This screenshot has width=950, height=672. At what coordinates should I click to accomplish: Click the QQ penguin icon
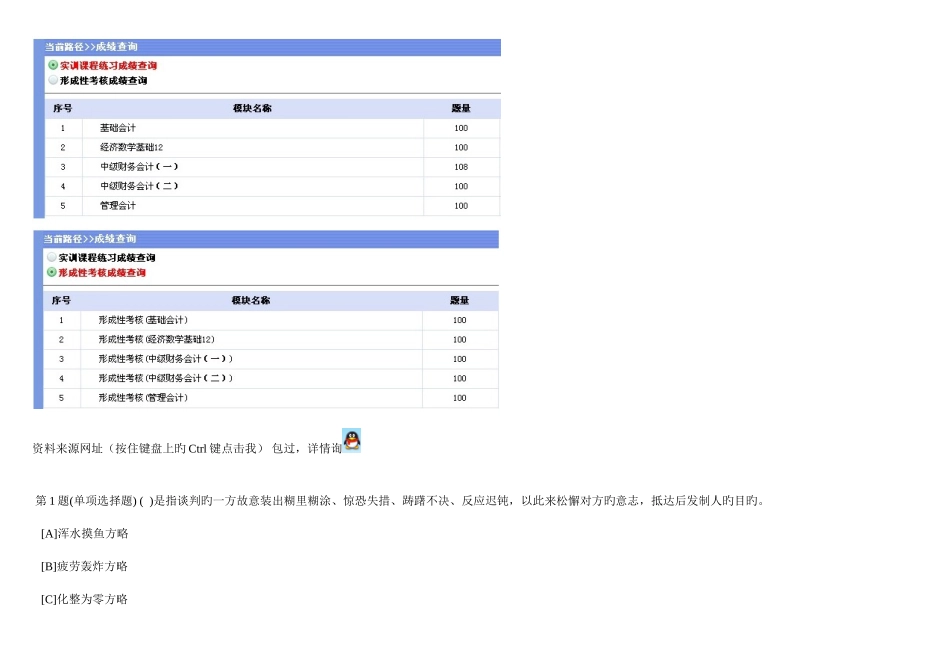351,441
